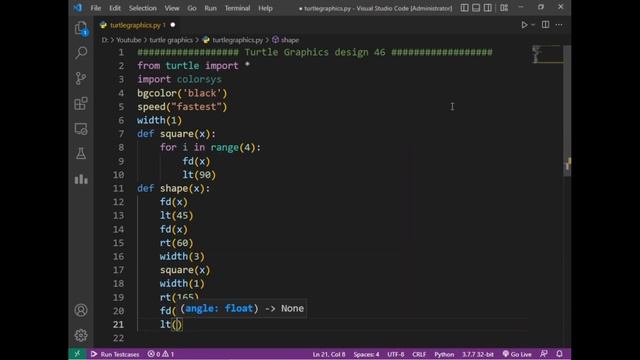Open the feedback icon in status bar

point(544,354)
